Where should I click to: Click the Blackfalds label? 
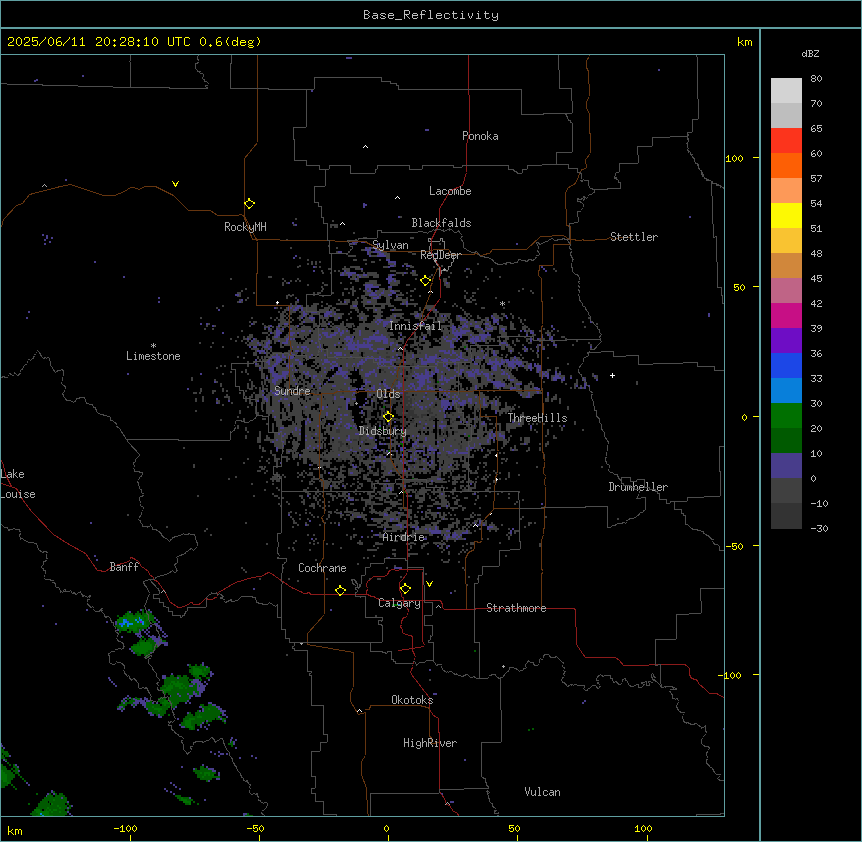pos(441,223)
